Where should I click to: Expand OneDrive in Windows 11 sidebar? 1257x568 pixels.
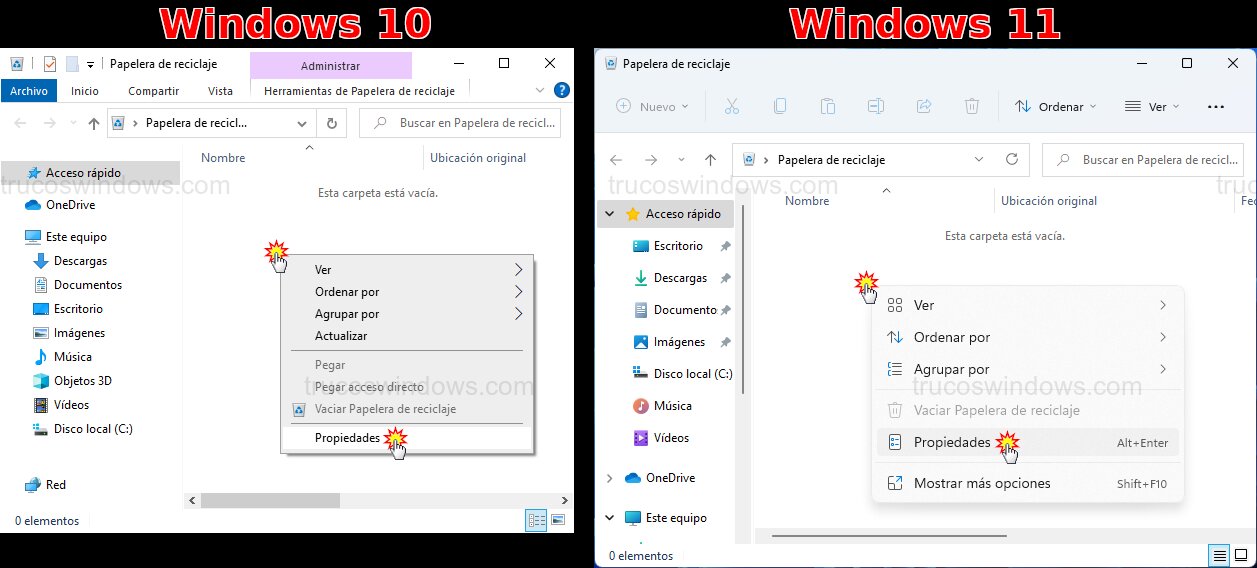point(609,478)
